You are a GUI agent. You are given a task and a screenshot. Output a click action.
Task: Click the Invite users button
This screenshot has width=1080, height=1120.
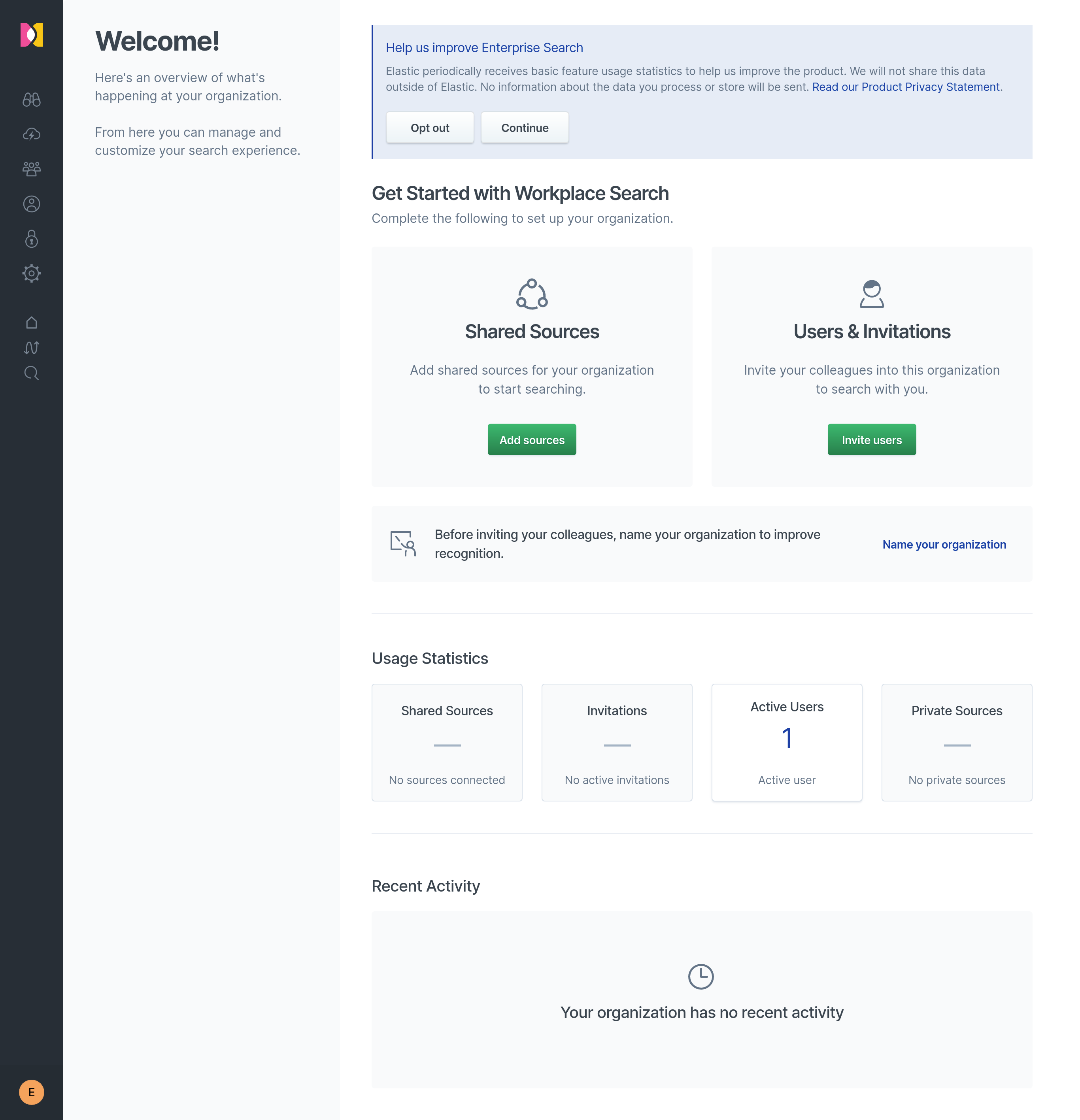tap(871, 439)
